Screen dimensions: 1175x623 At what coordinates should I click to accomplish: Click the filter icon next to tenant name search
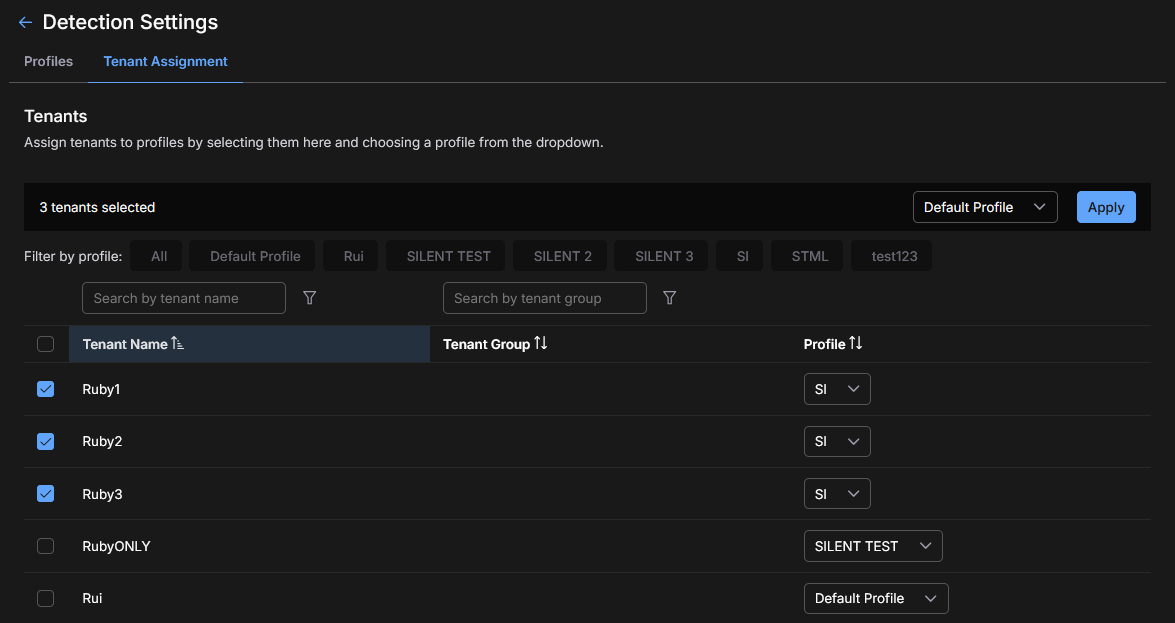pyautogui.click(x=310, y=298)
